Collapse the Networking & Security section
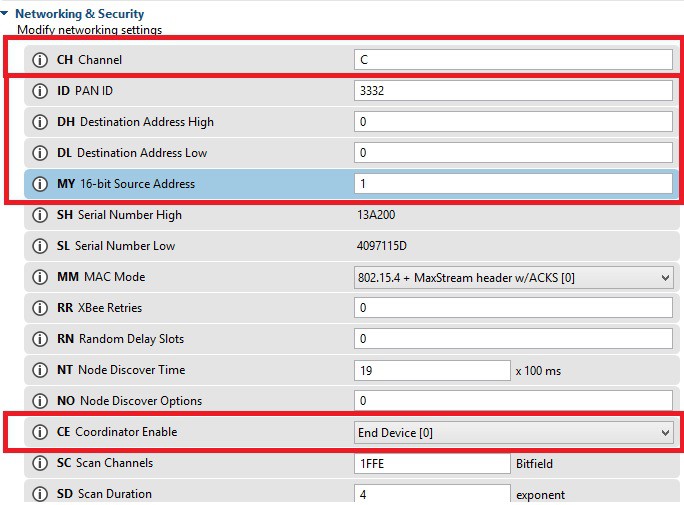 point(6,14)
